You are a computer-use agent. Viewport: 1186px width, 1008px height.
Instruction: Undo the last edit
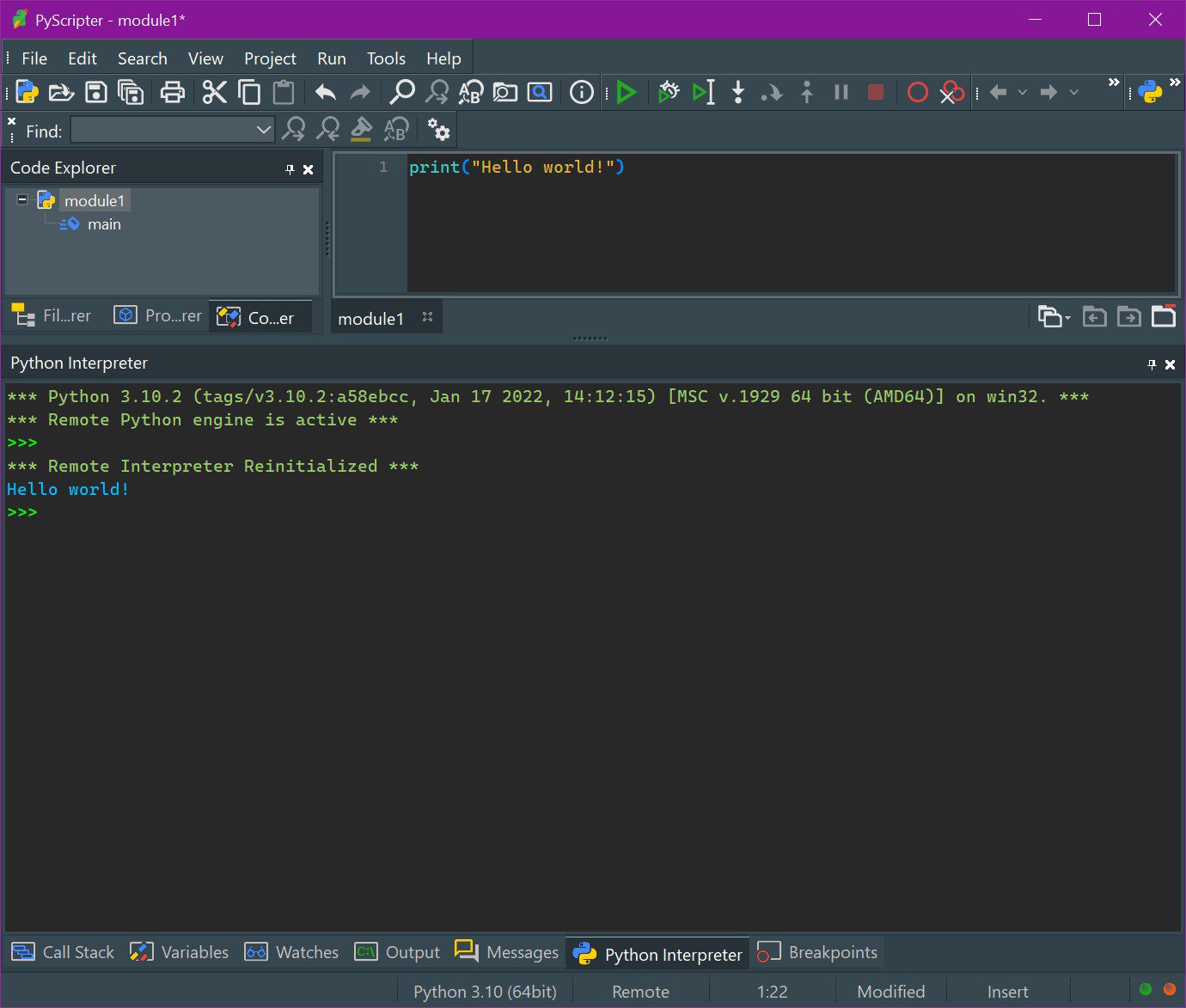click(325, 92)
